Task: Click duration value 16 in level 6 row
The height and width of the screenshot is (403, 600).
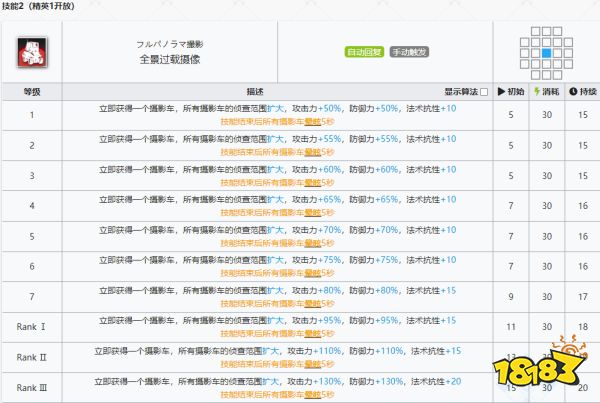Action: (x=583, y=266)
